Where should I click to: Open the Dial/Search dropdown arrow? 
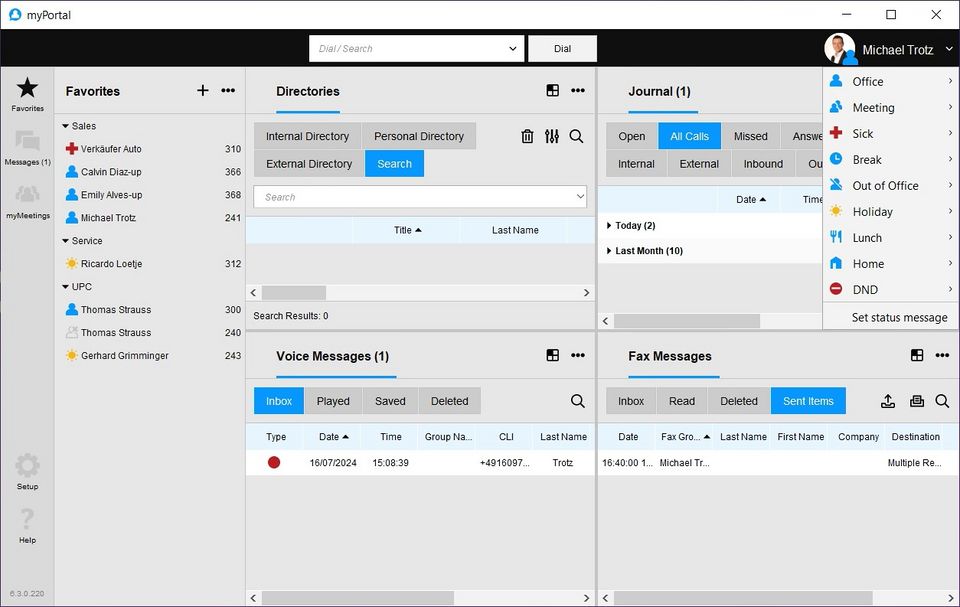click(513, 48)
